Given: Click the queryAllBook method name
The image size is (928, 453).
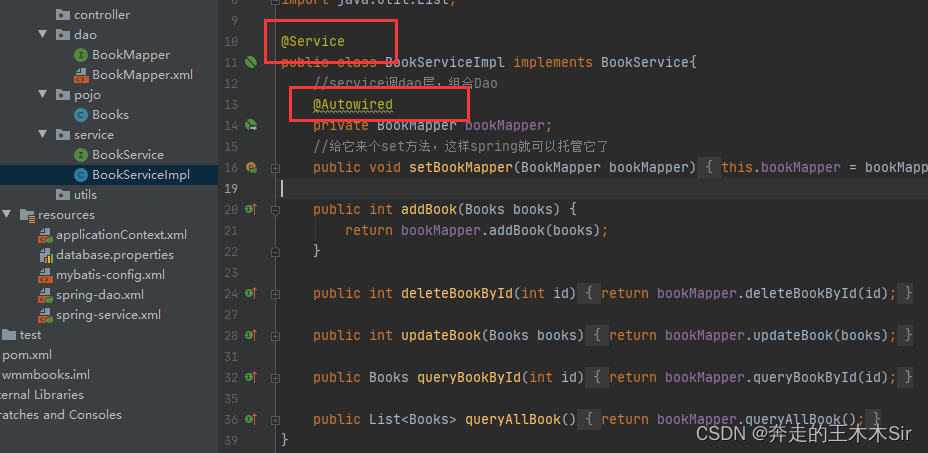Looking at the screenshot, I should coord(513,420).
